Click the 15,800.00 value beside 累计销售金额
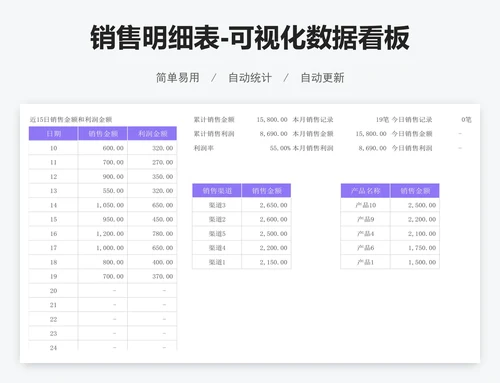This screenshot has width=500, height=383. (272, 120)
